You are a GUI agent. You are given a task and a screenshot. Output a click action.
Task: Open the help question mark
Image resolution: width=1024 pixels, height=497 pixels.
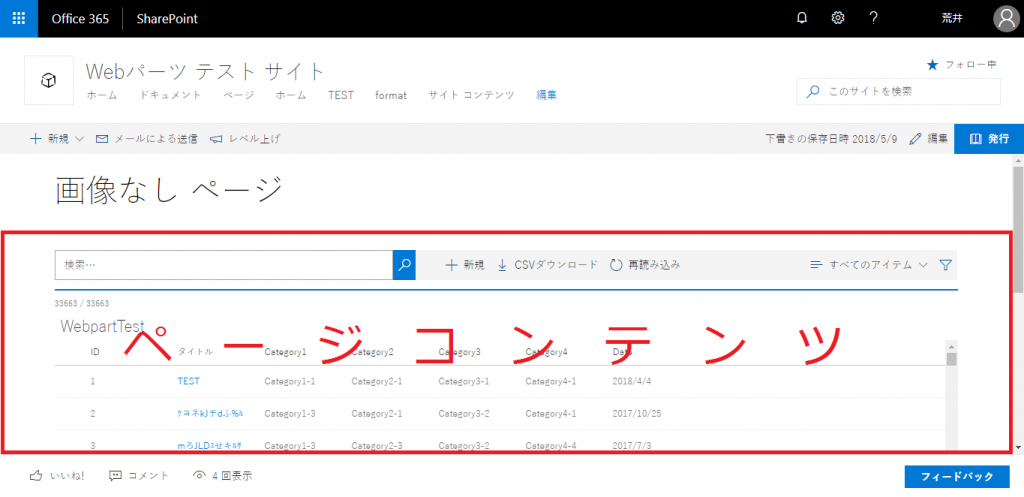874,18
